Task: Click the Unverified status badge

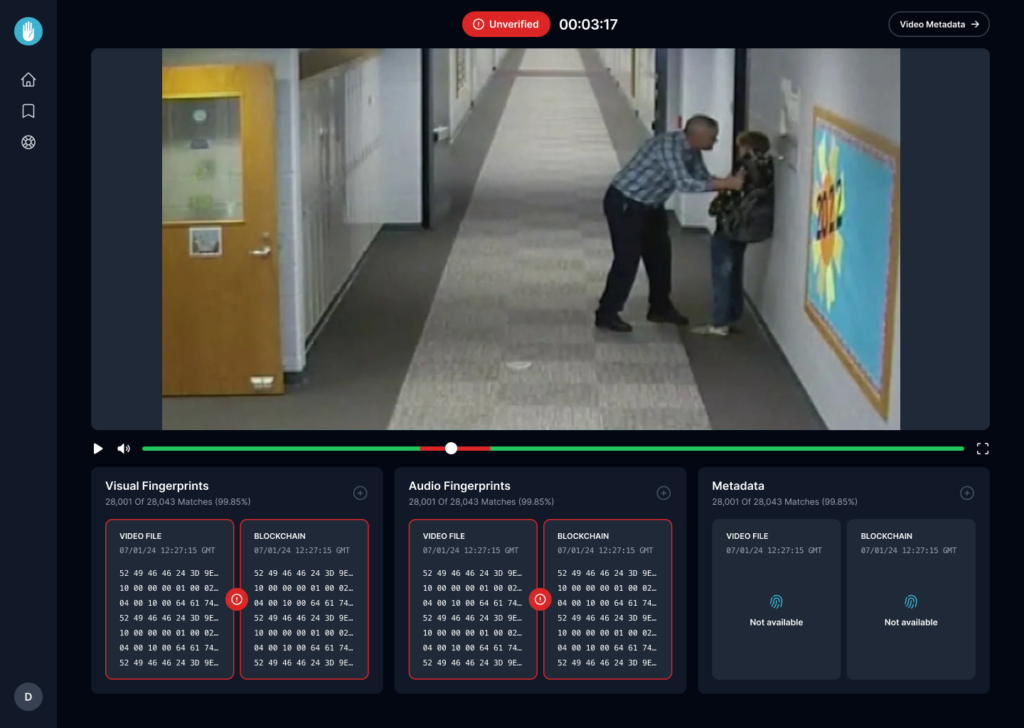Action: (506, 23)
